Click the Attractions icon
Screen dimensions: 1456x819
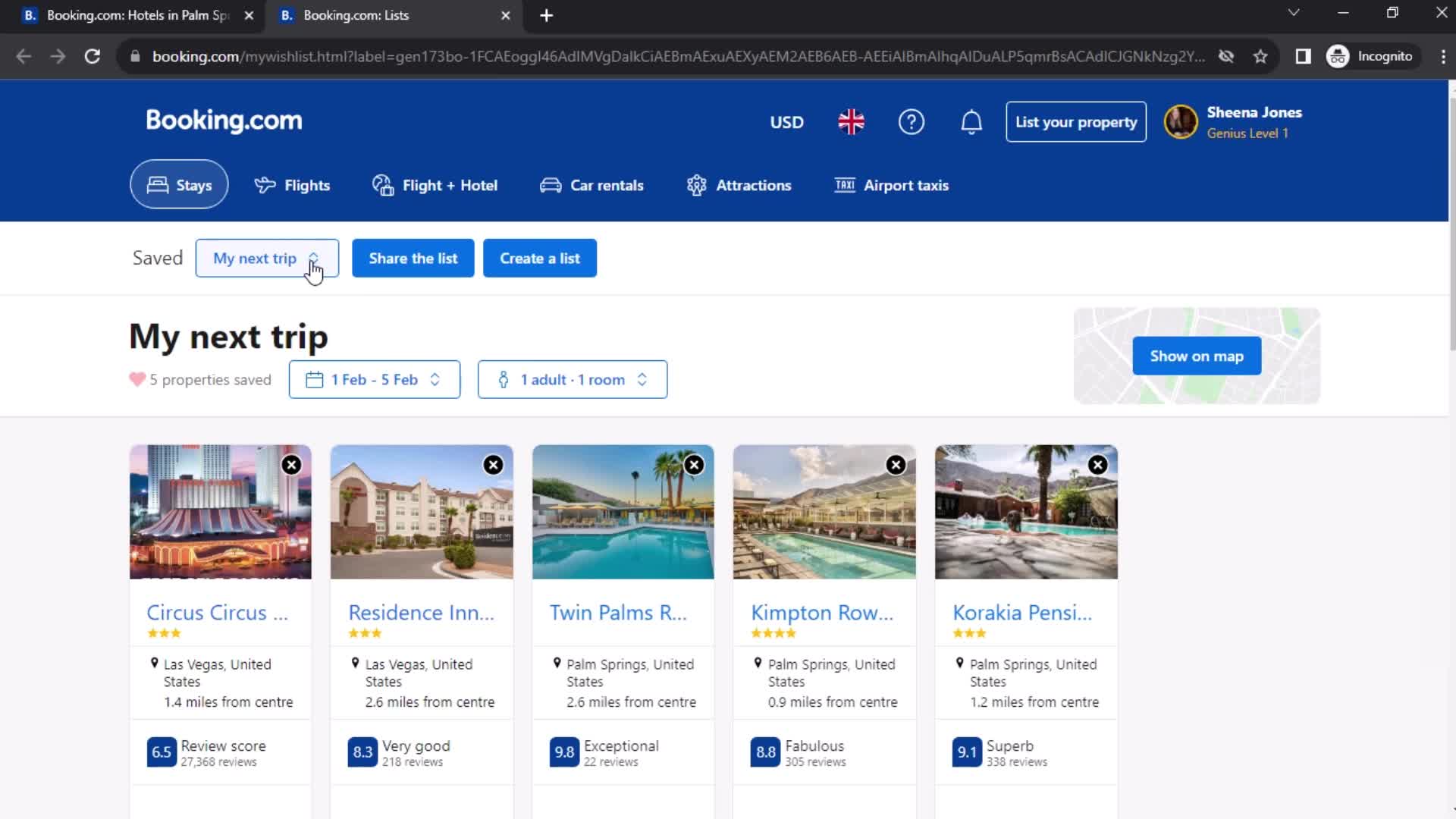(697, 185)
